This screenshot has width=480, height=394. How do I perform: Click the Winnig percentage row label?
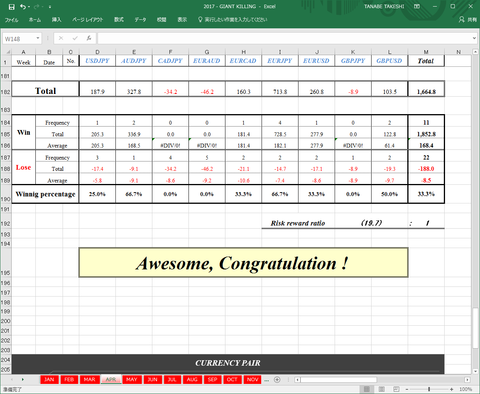[45, 194]
